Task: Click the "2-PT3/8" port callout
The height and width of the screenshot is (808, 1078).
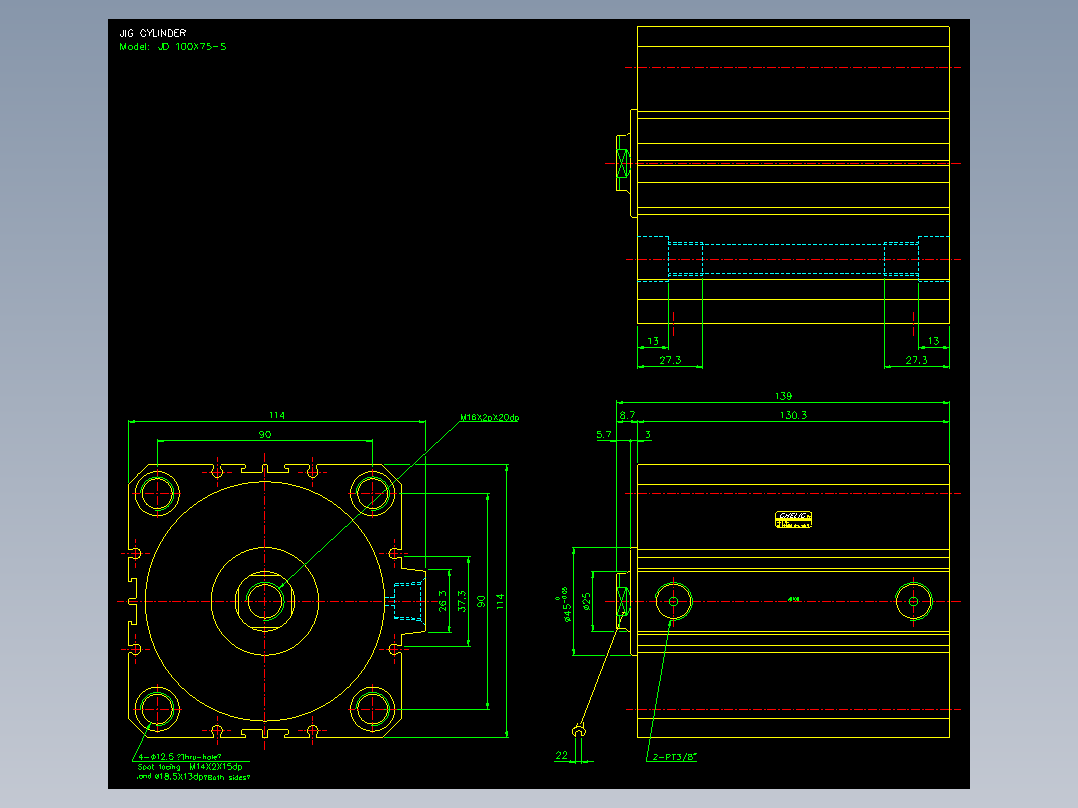Action: click(x=674, y=757)
